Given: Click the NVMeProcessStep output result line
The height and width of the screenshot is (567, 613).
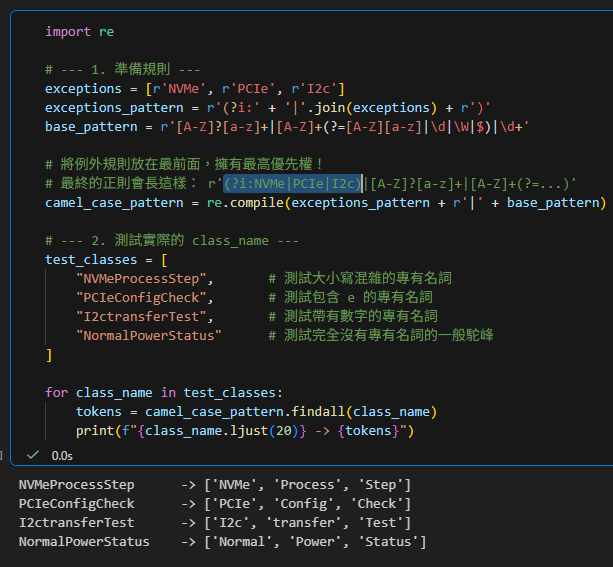Looking at the screenshot, I should point(215,485).
